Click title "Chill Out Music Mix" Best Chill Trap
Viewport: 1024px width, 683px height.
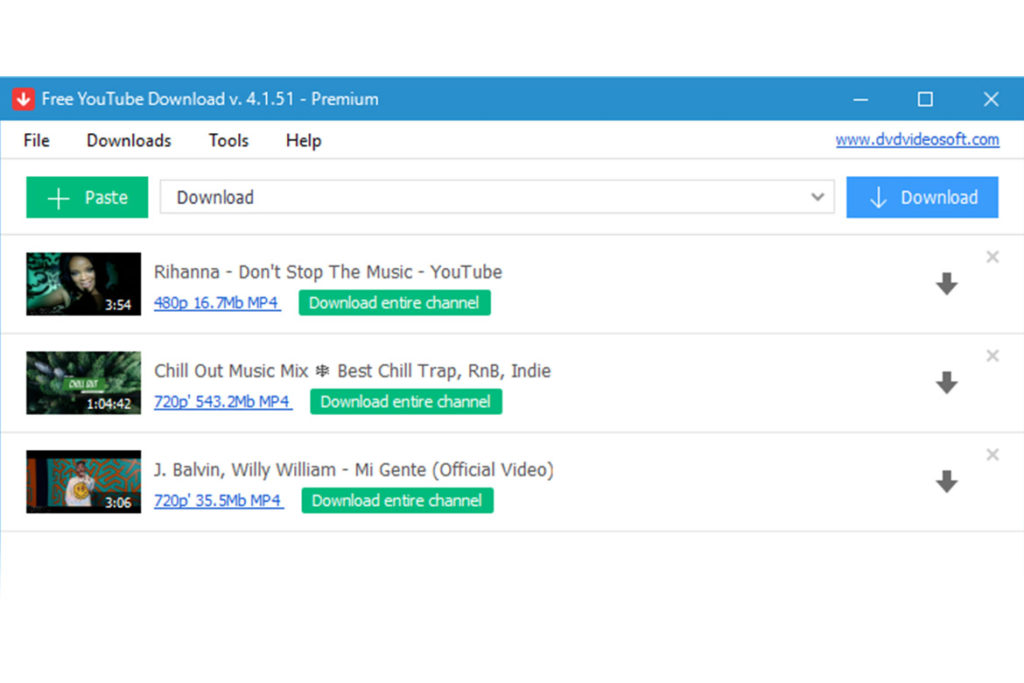pos(353,371)
